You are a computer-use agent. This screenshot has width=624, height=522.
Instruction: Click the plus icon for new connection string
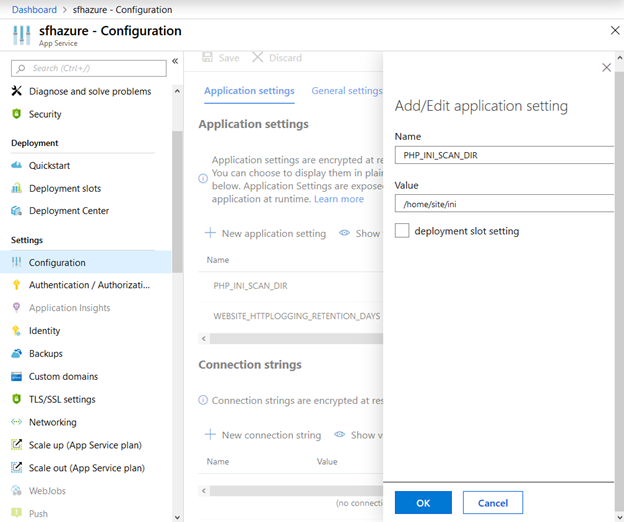(x=210, y=434)
